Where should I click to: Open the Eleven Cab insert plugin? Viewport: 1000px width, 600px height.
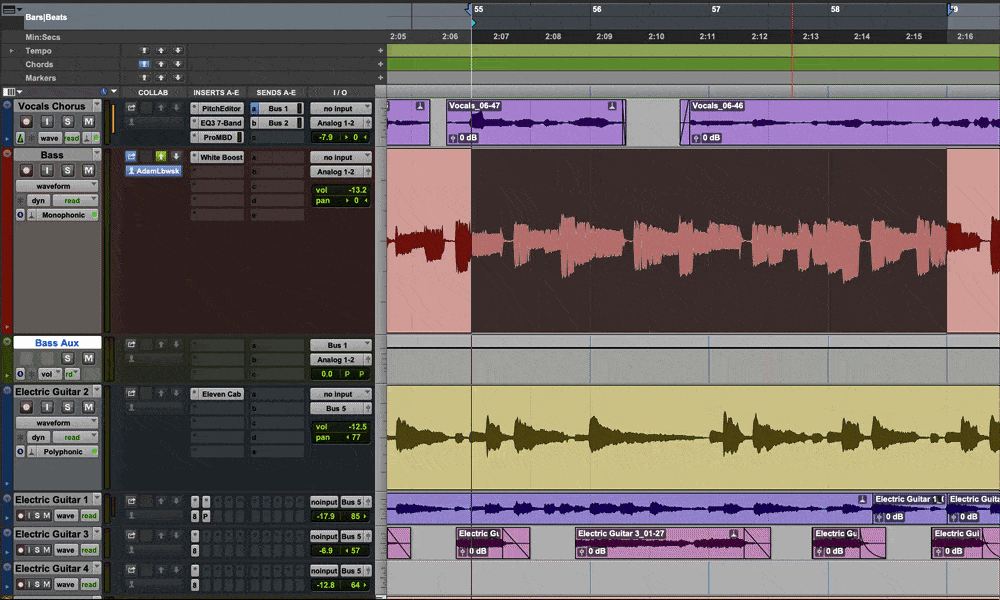coord(220,394)
